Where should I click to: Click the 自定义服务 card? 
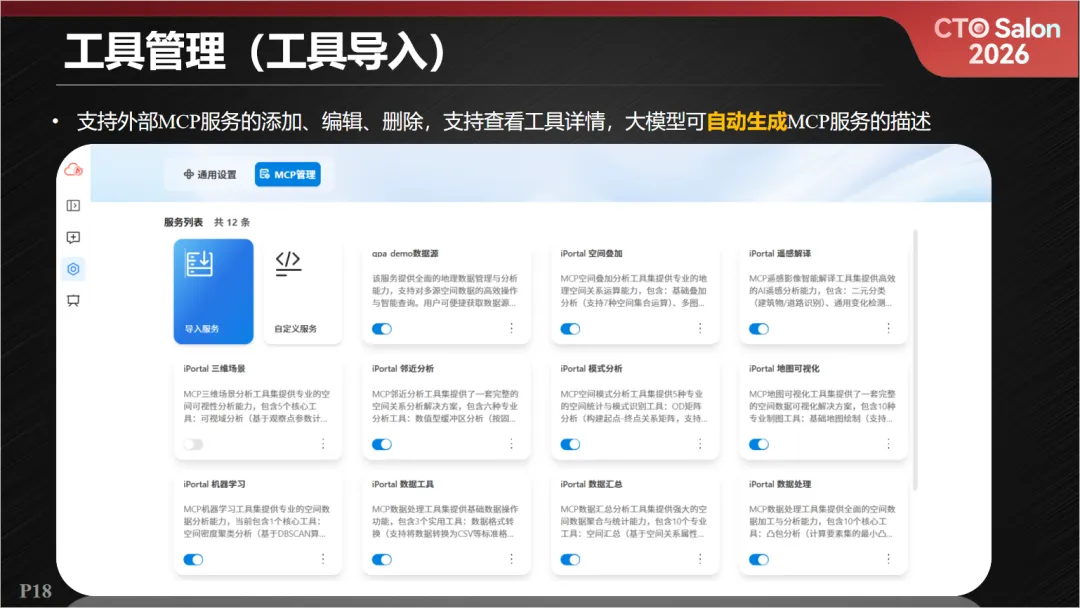(x=302, y=291)
